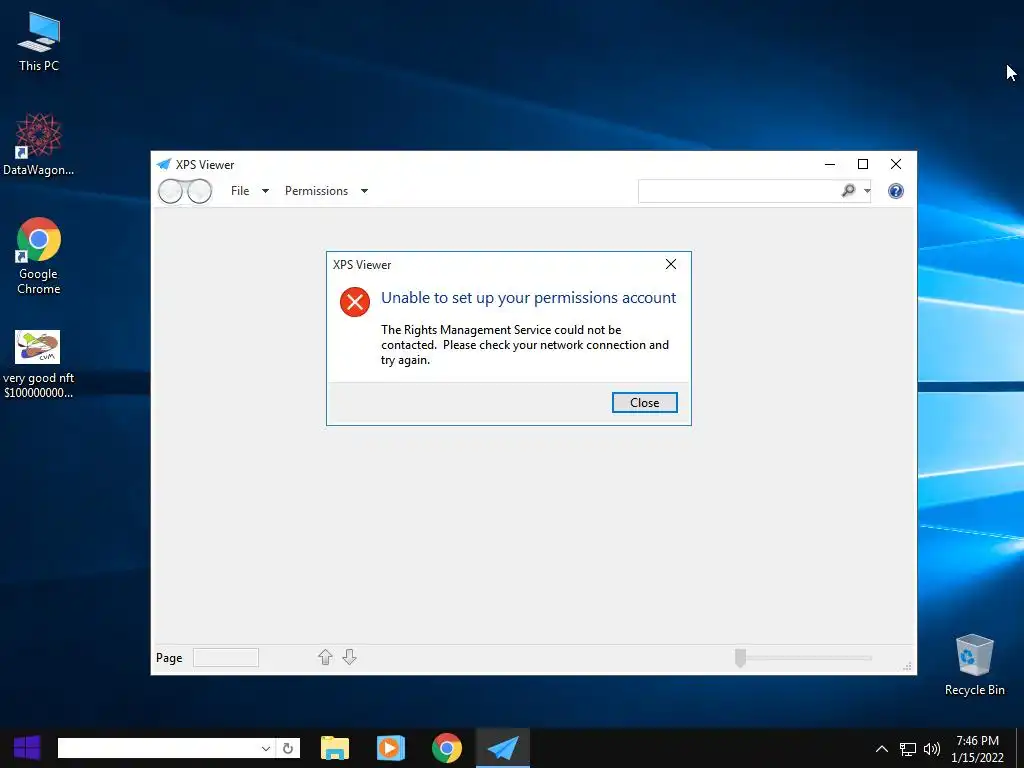Open the media player taskbar icon

[391, 748]
